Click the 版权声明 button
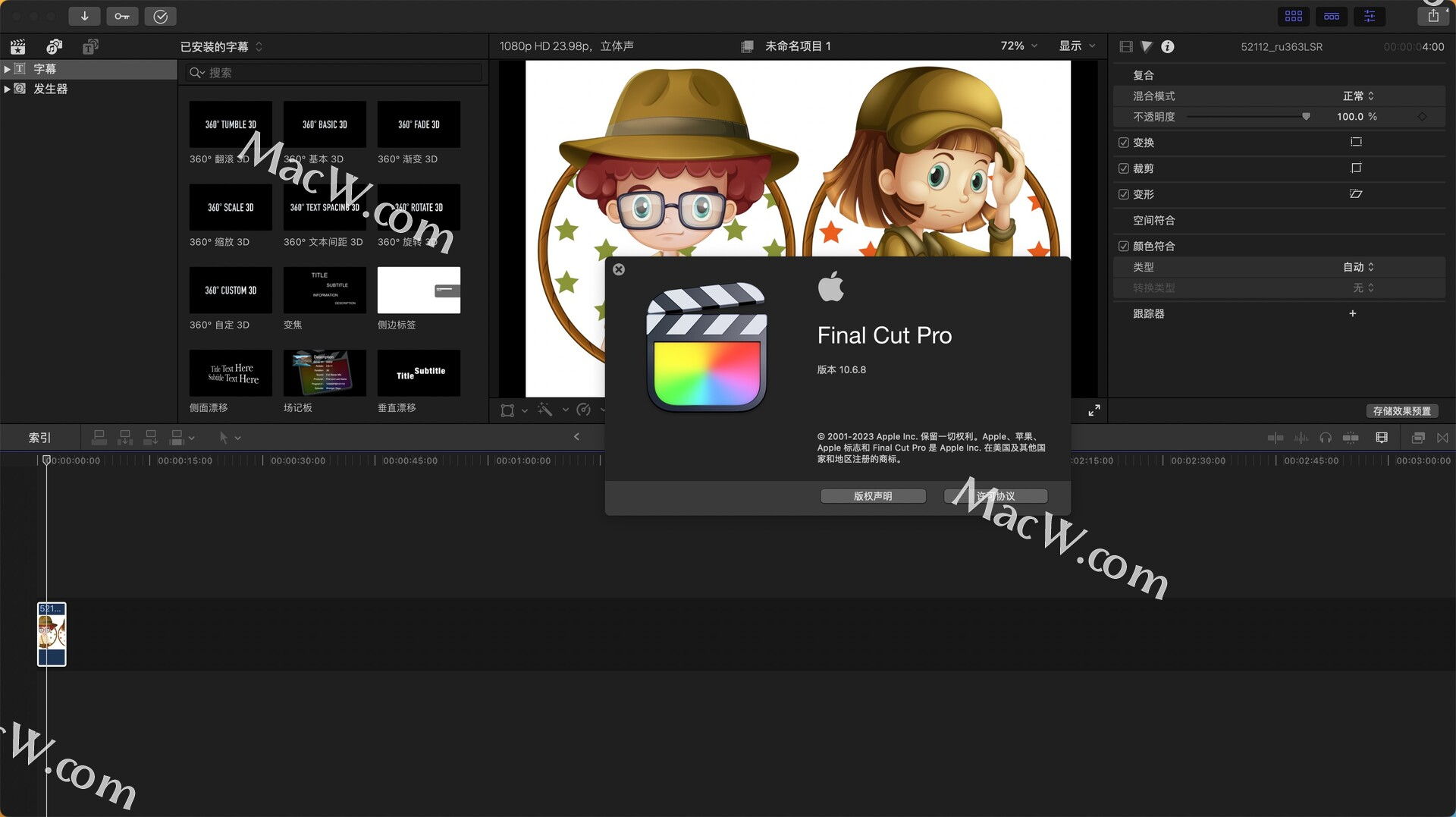The image size is (1456, 817). tap(873, 496)
